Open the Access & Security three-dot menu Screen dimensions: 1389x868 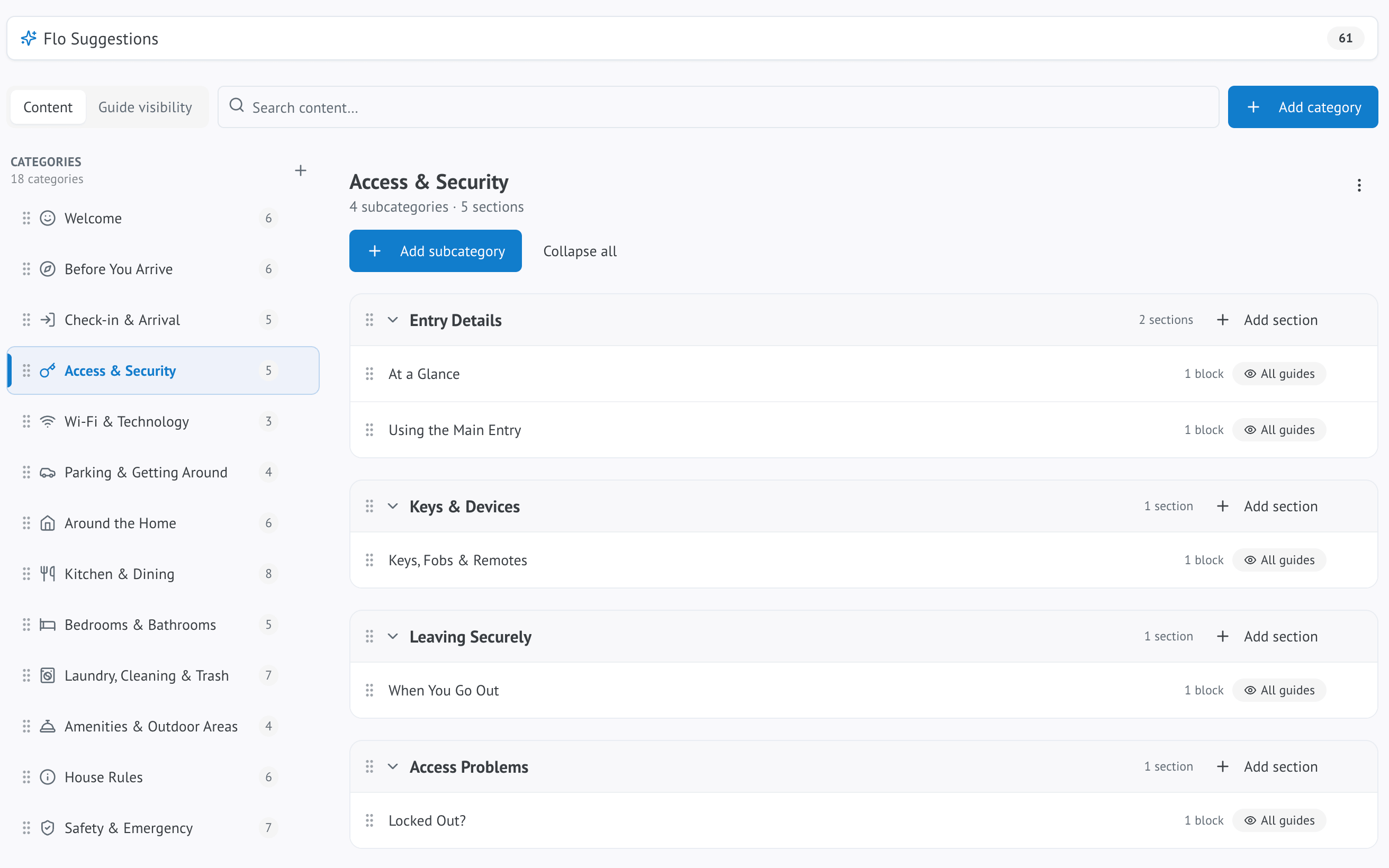coord(1359,185)
